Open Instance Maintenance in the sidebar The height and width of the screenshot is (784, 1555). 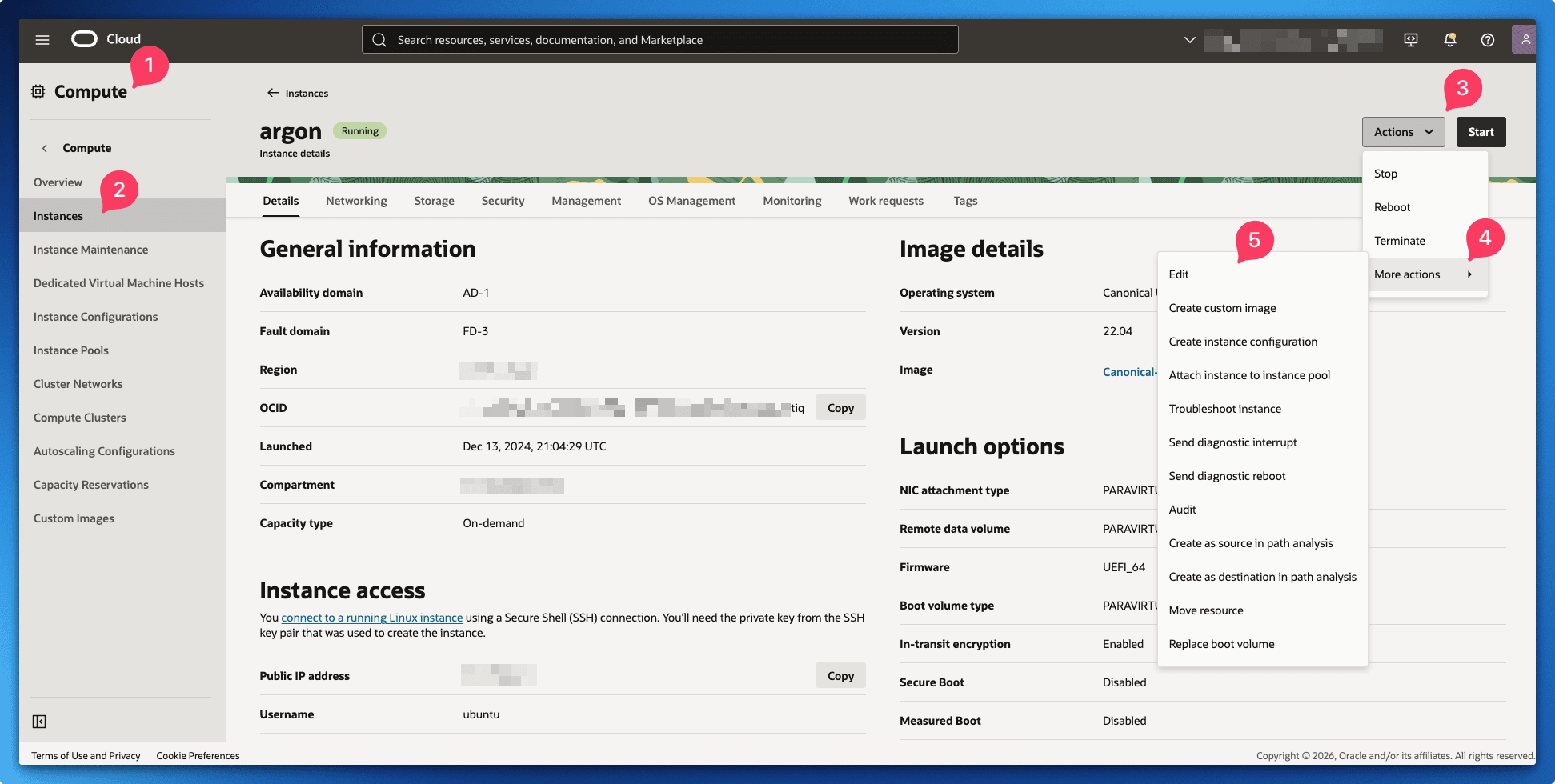122,250
